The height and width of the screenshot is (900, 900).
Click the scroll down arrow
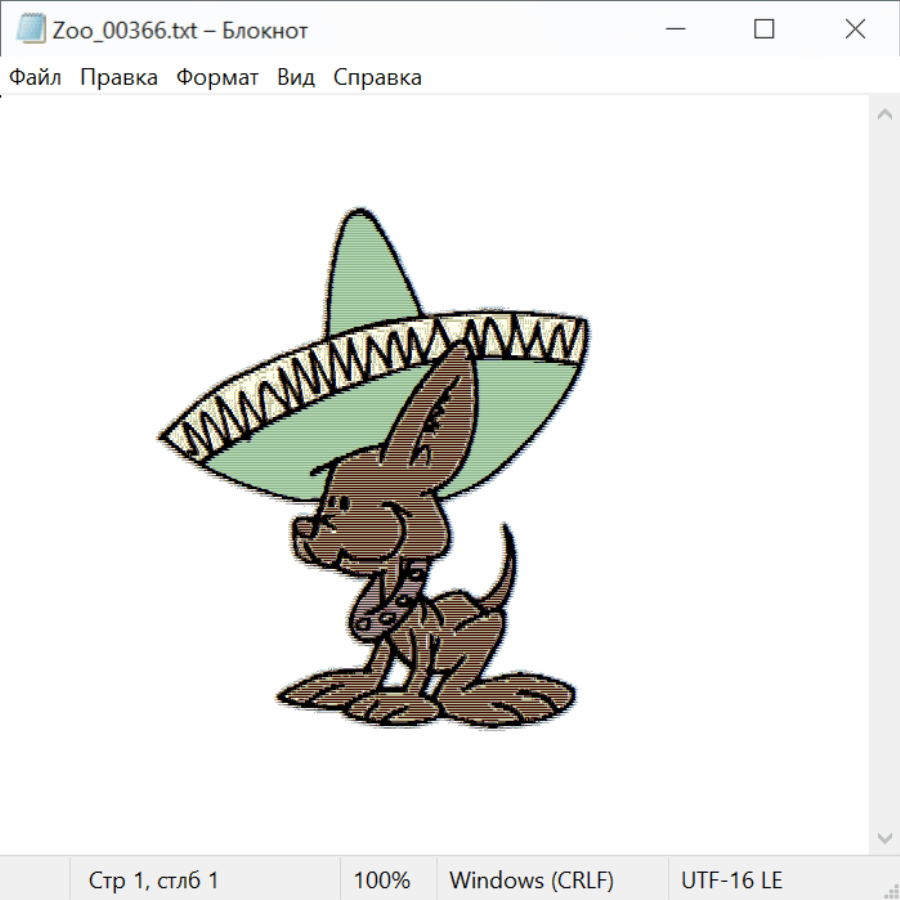point(884,837)
